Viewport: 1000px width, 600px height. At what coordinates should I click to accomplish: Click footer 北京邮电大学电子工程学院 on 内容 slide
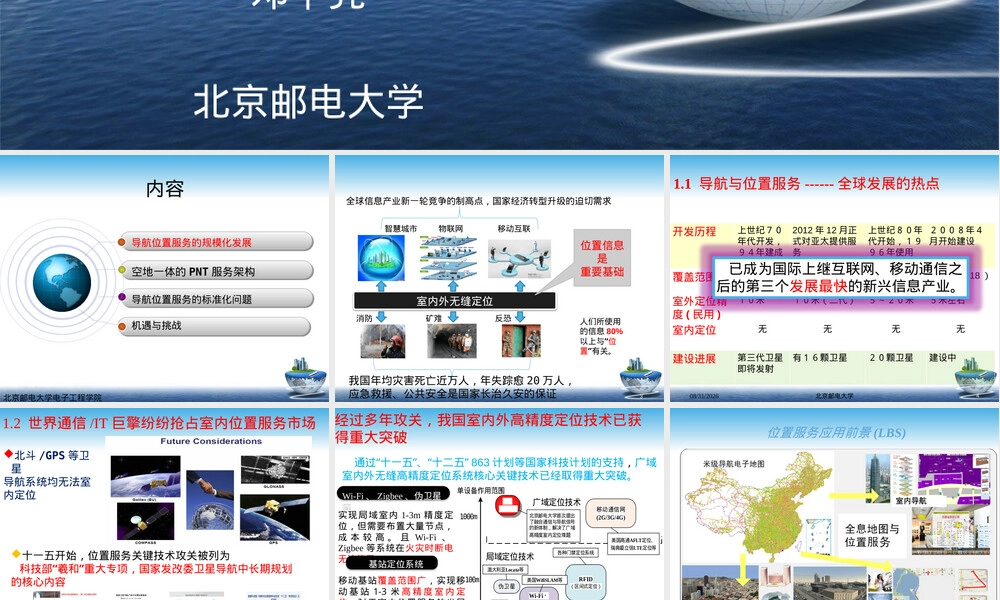pyautogui.click(x=52, y=397)
